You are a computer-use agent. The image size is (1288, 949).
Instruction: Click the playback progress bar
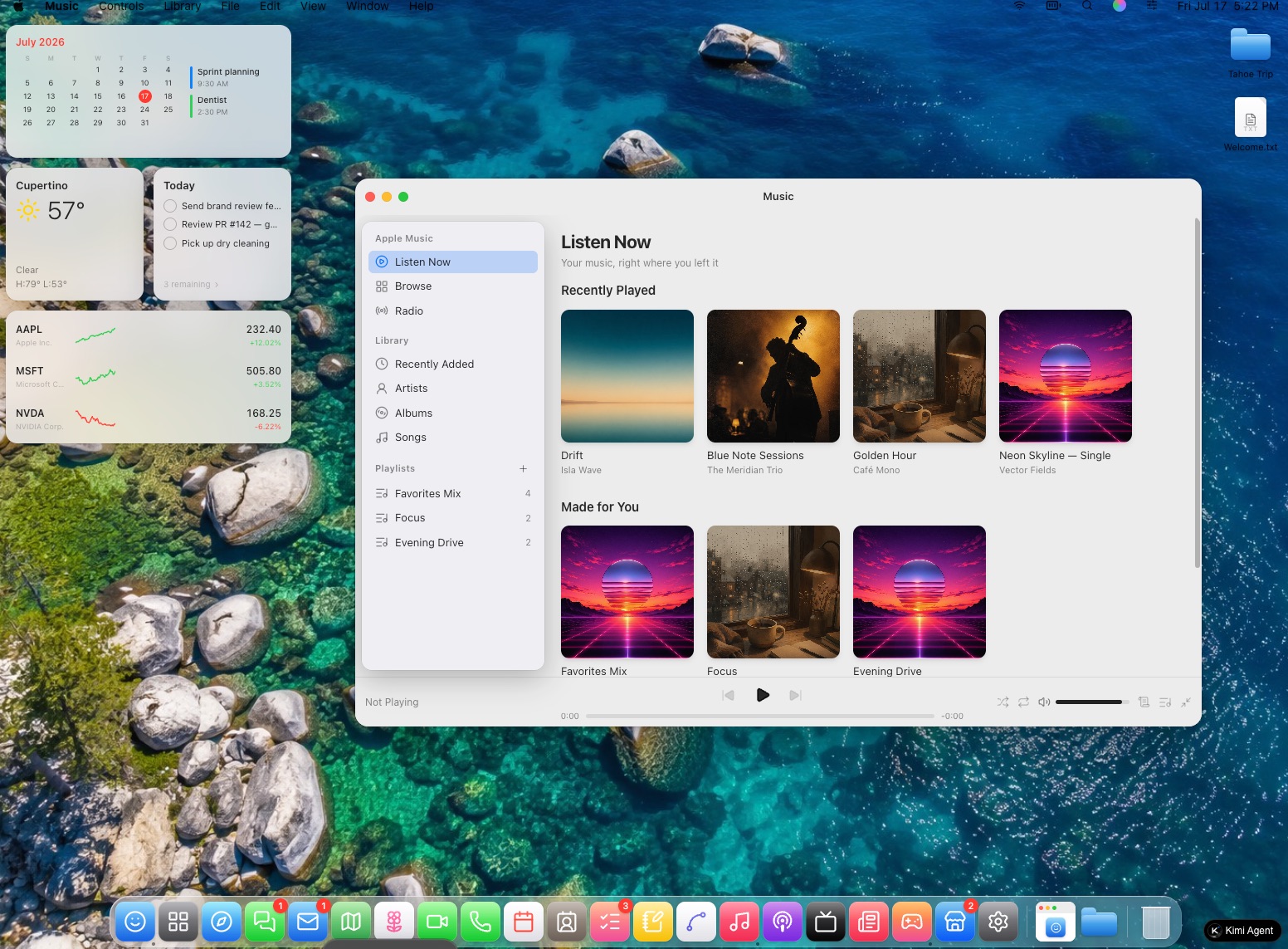click(x=760, y=716)
